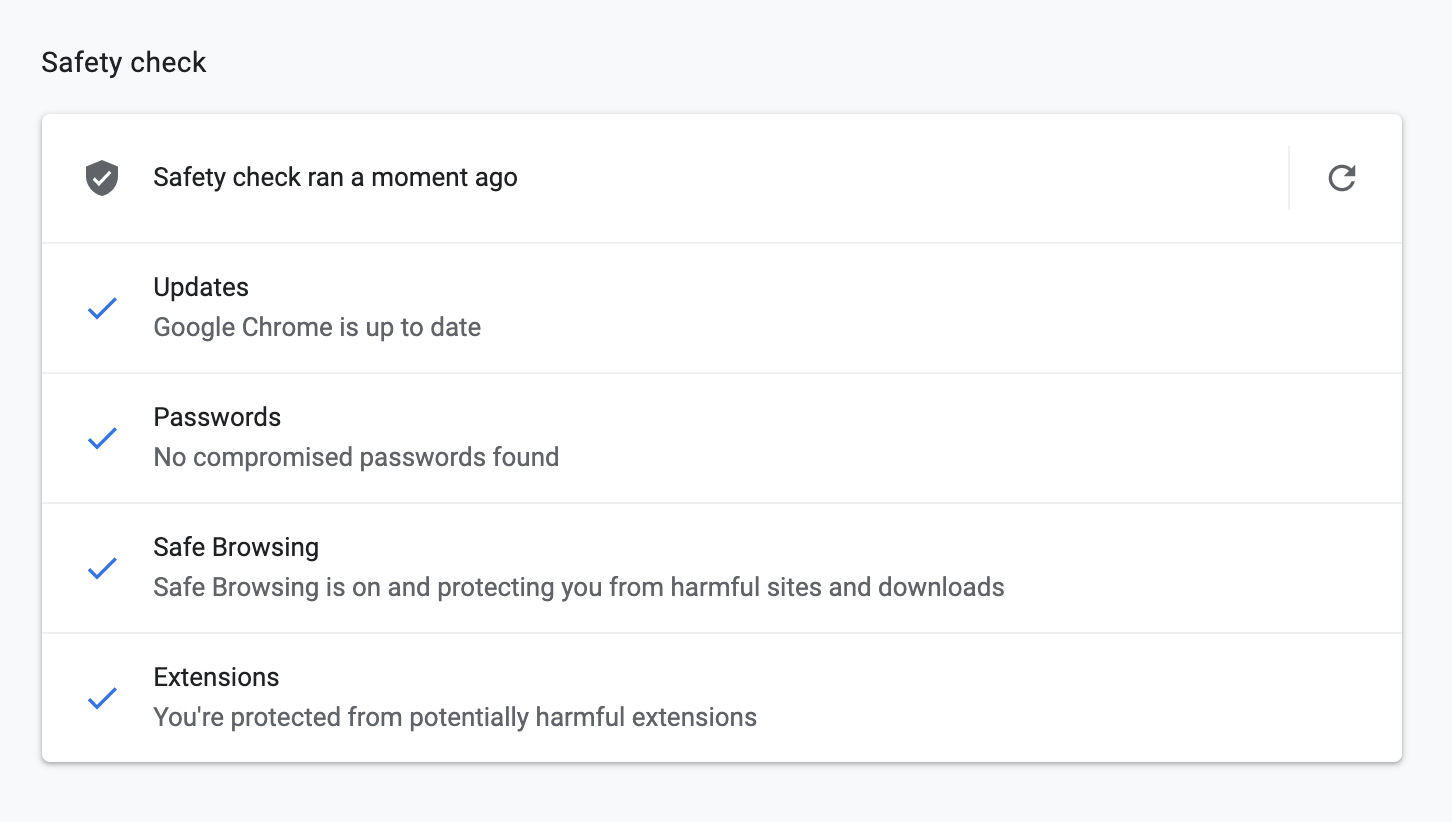Click the vertical divider beside reload icon
1452x822 pixels.
(1289, 178)
